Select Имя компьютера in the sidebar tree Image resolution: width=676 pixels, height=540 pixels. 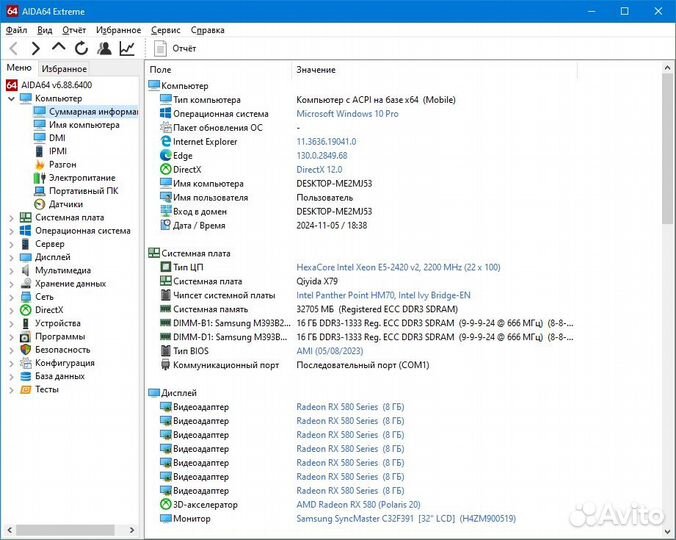pyautogui.click(x=77, y=125)
